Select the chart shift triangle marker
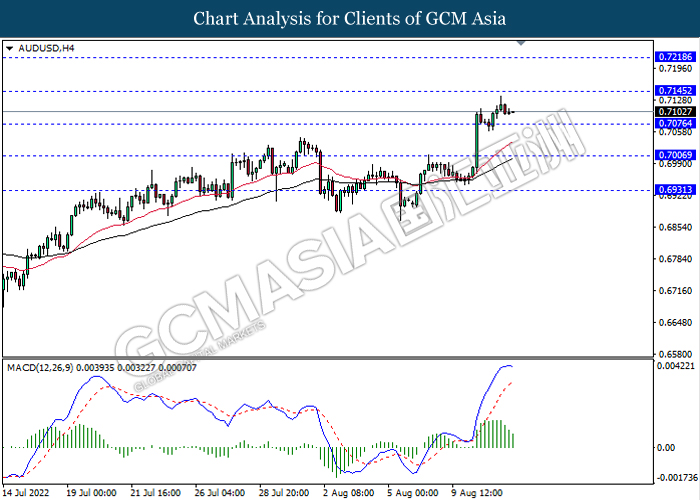The height and width of the screenshot is (500, 700). [x=521, y=43]
